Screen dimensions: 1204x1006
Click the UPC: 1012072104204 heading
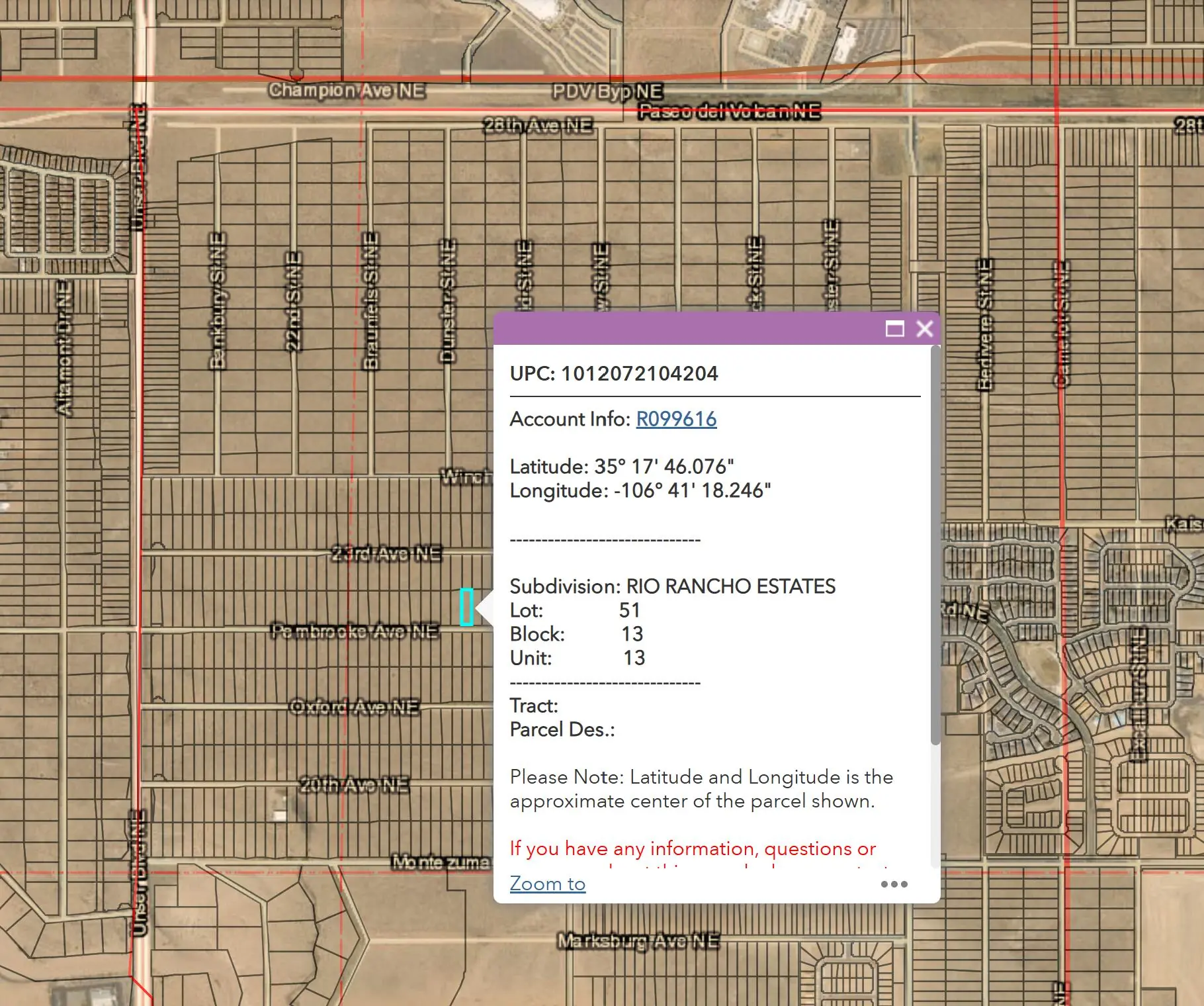click(614, 373)
